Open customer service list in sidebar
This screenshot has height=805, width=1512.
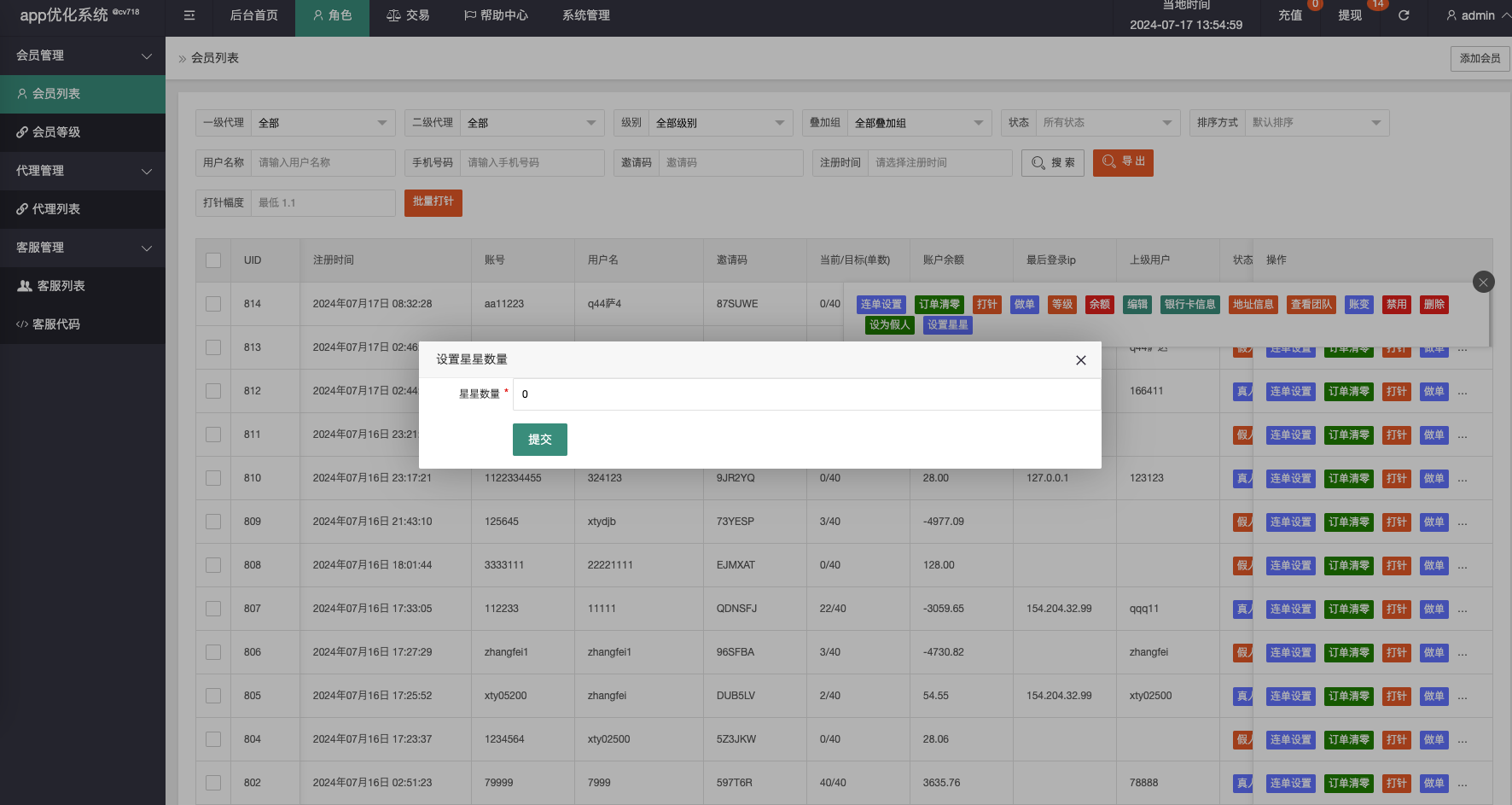[60, 286]
